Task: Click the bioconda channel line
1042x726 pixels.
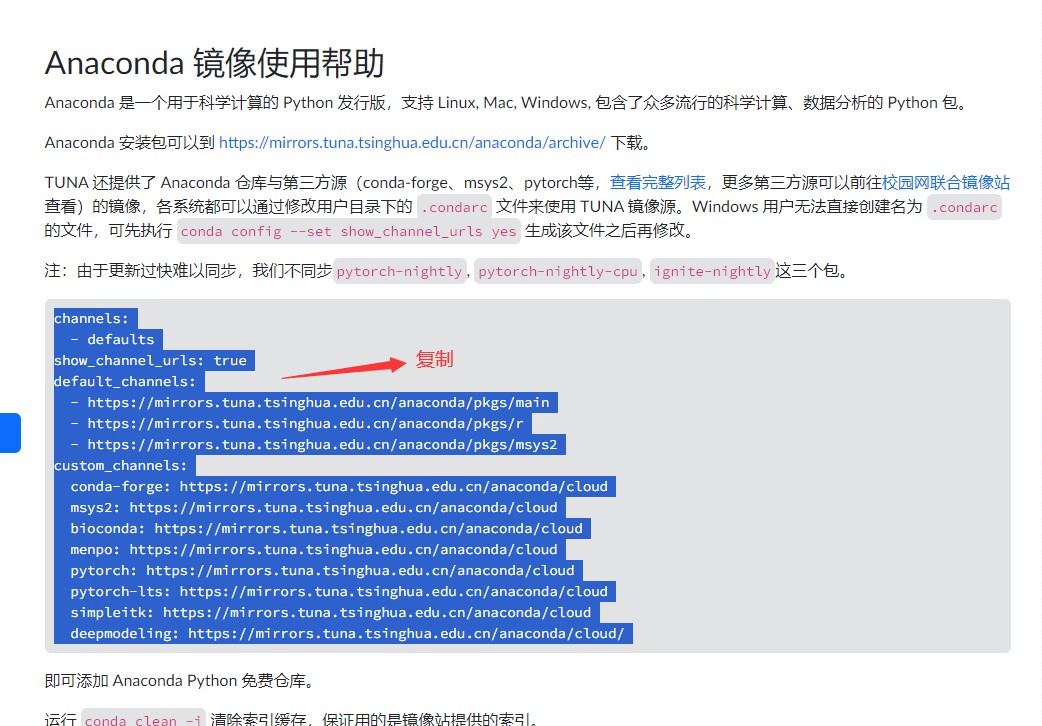Action: (326, 529)
